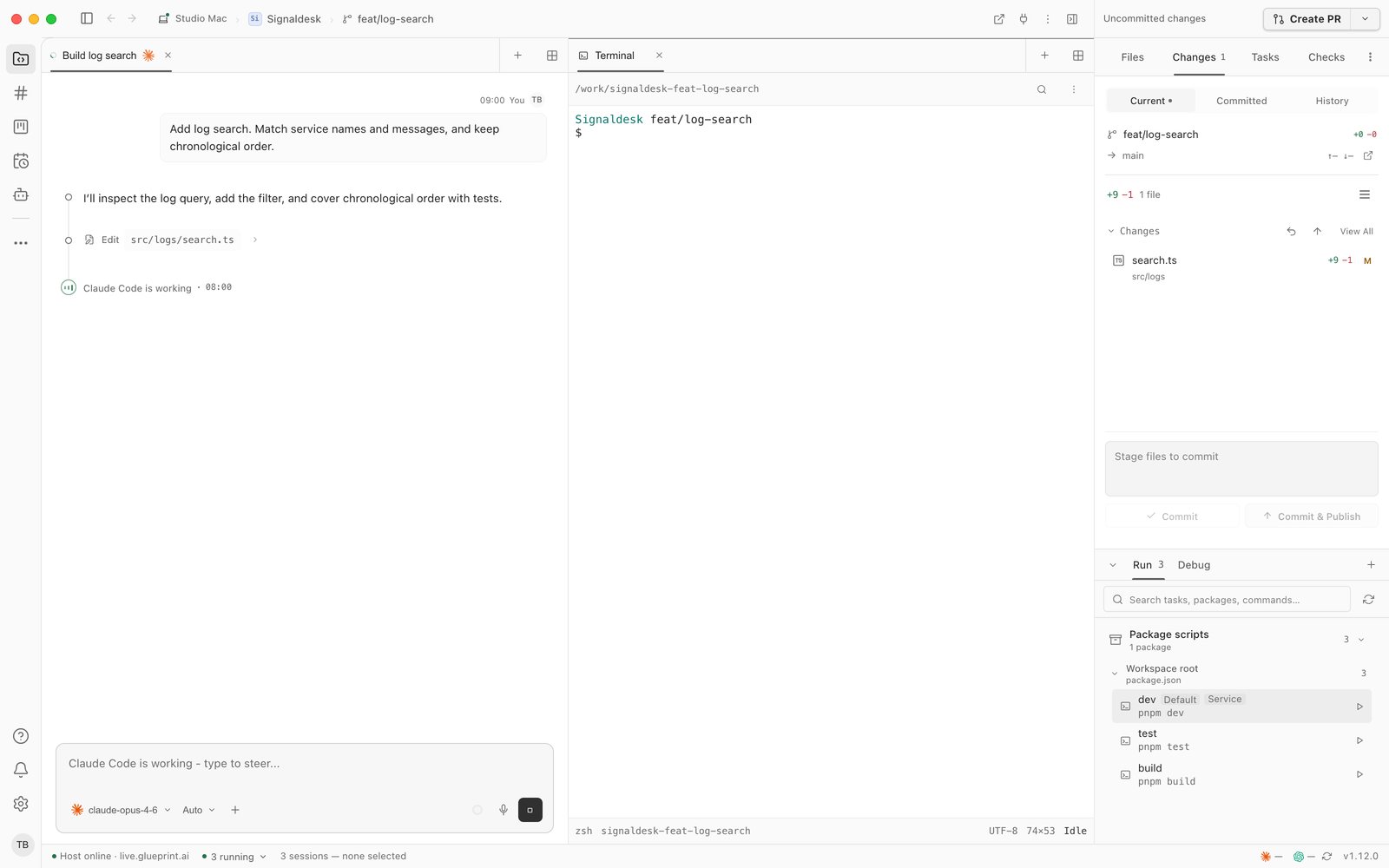The width and height of the screenshot is (1389, 868).
Task: Open the agents robot icon in sidebar
Action: 21,194
